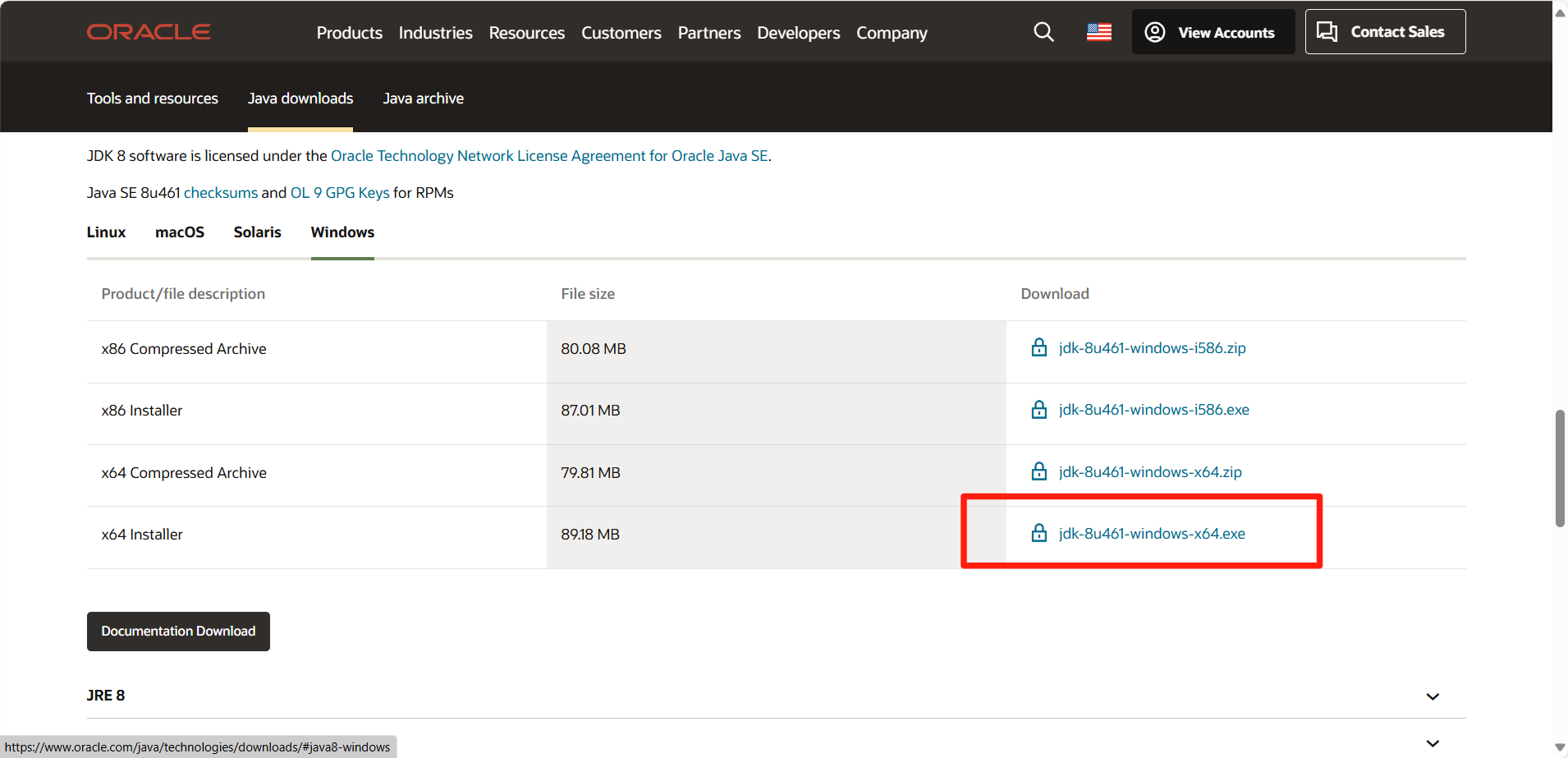
Task: Click the x64 Compressed Archive label
Action: pyautogui.click(x=184, y=473)
